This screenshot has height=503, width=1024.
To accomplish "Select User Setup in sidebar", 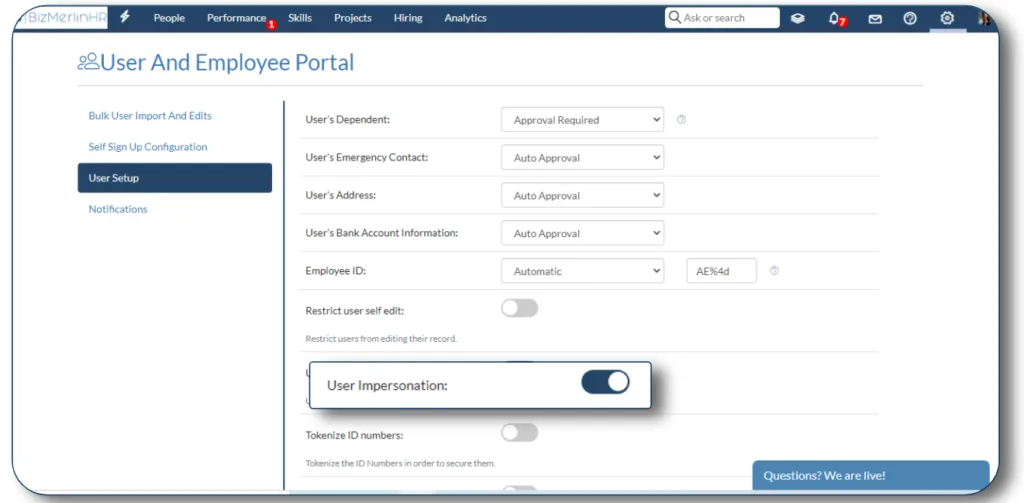I will coord(174,178).
